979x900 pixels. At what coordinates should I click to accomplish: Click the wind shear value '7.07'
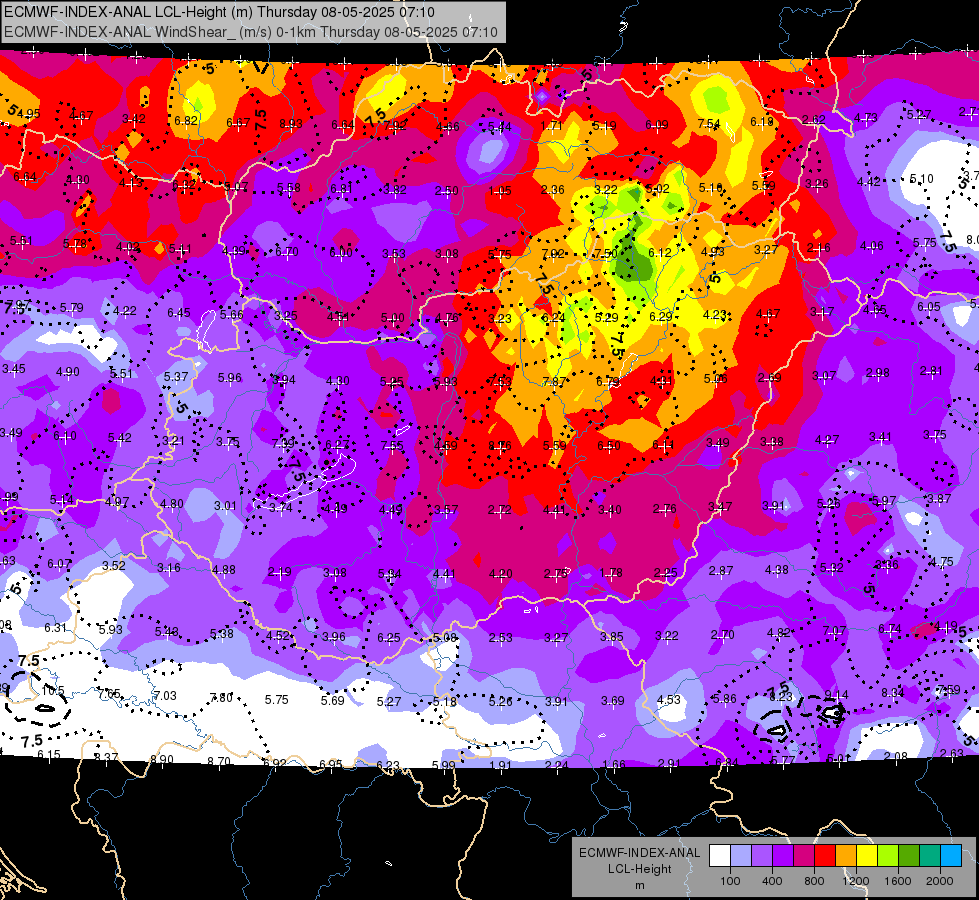(834, 630)
